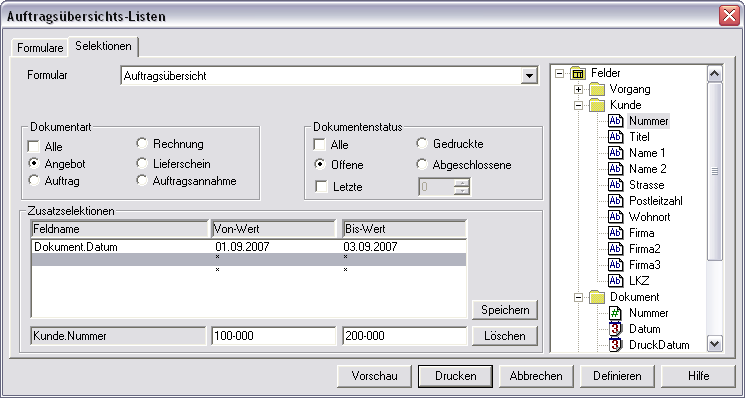
Task: Select Wohnort in the field tree
Action: [x=649, y=217]
